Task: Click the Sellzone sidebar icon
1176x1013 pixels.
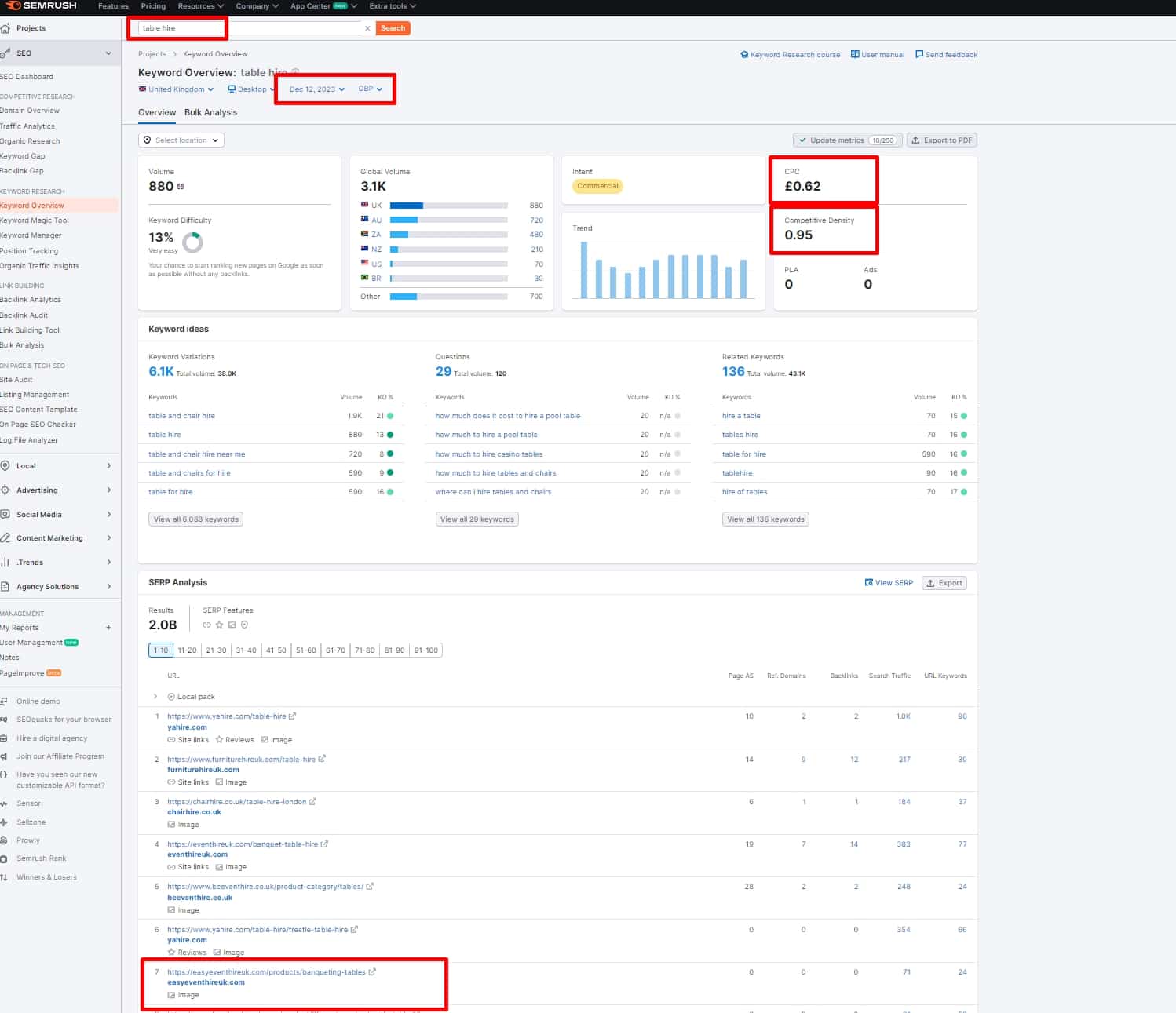Action: [x=4, y=822]
